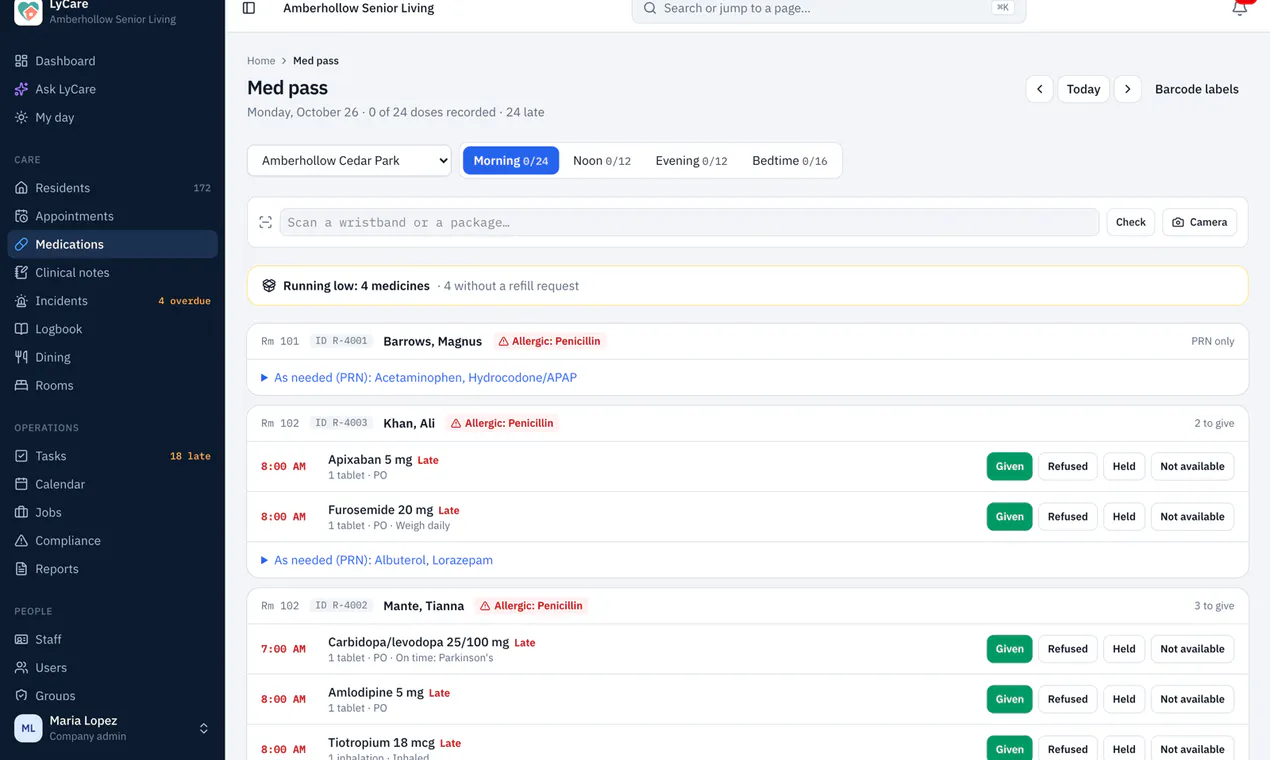This screenshot has width=1270, height=760.
Task: Click the Today button
Action: tap(1083, 89)
